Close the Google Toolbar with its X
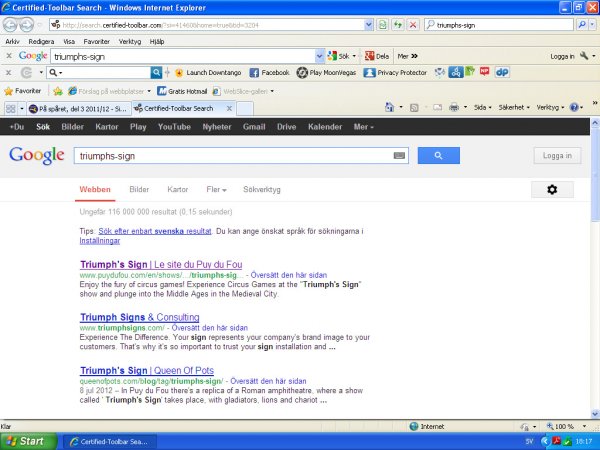Screen dimensions: 600x450 point(9,56)
